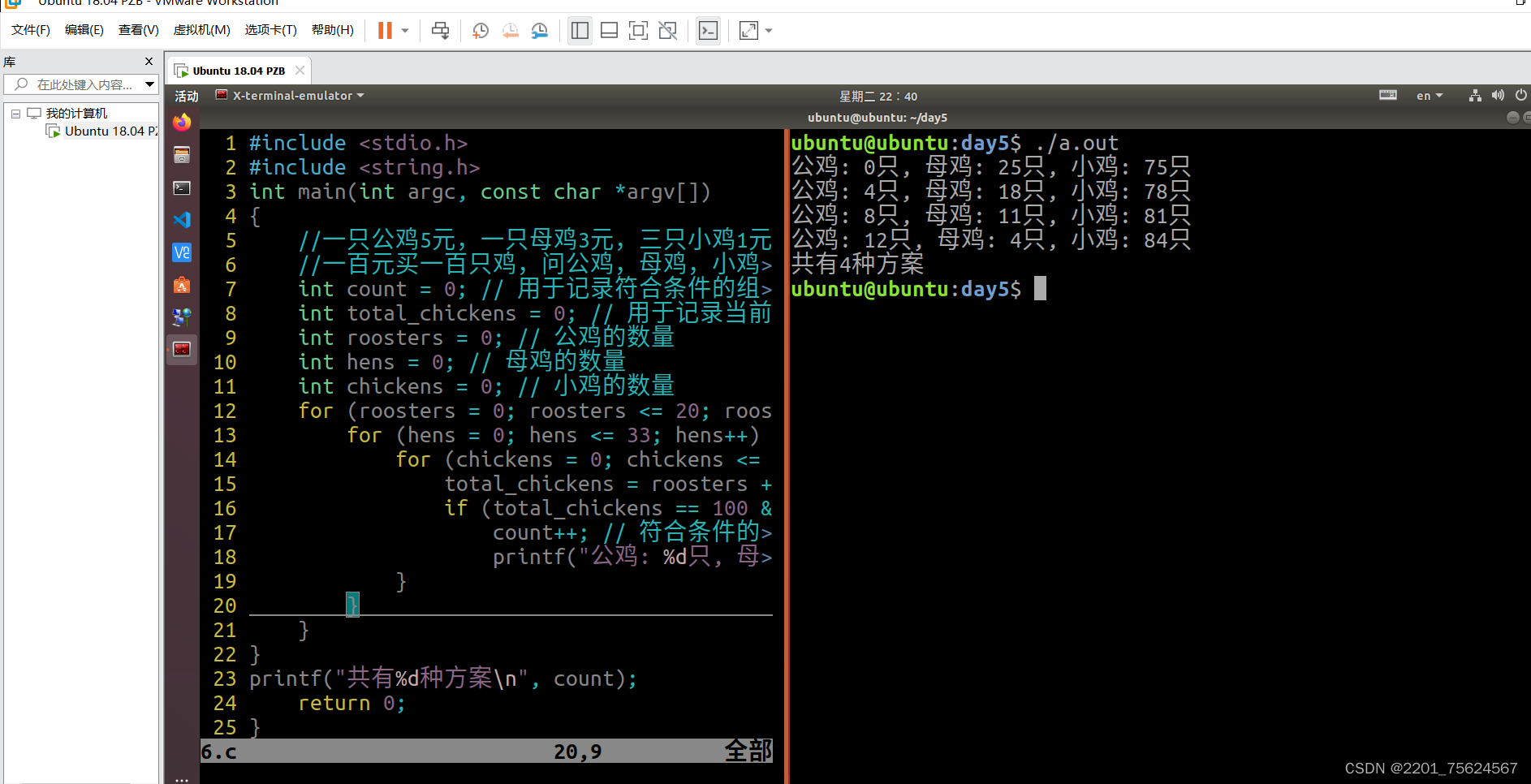Click the vim cursor bracket on line 20
Screen dimensions: 1531x784
click(352, 605)
